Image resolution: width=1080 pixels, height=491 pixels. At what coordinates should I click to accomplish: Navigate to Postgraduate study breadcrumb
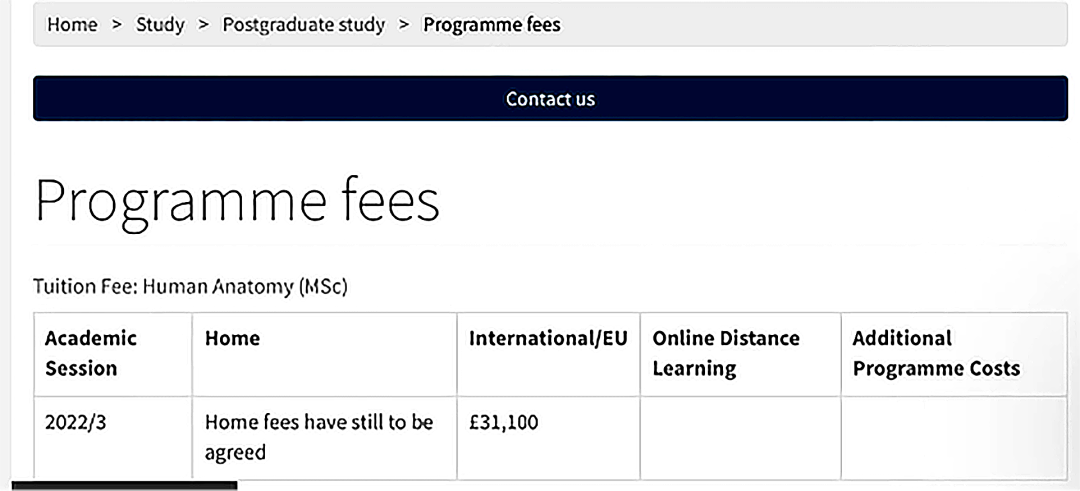[303, 25]
